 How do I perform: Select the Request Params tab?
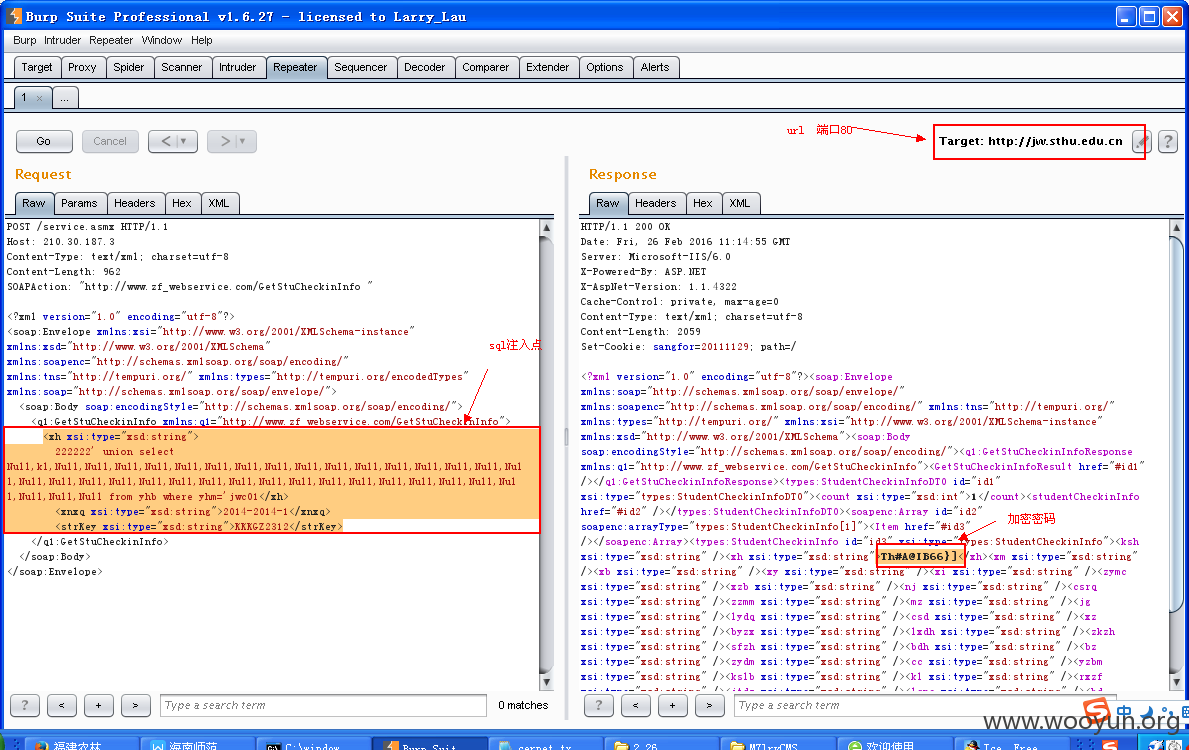(x=79, y=203)
